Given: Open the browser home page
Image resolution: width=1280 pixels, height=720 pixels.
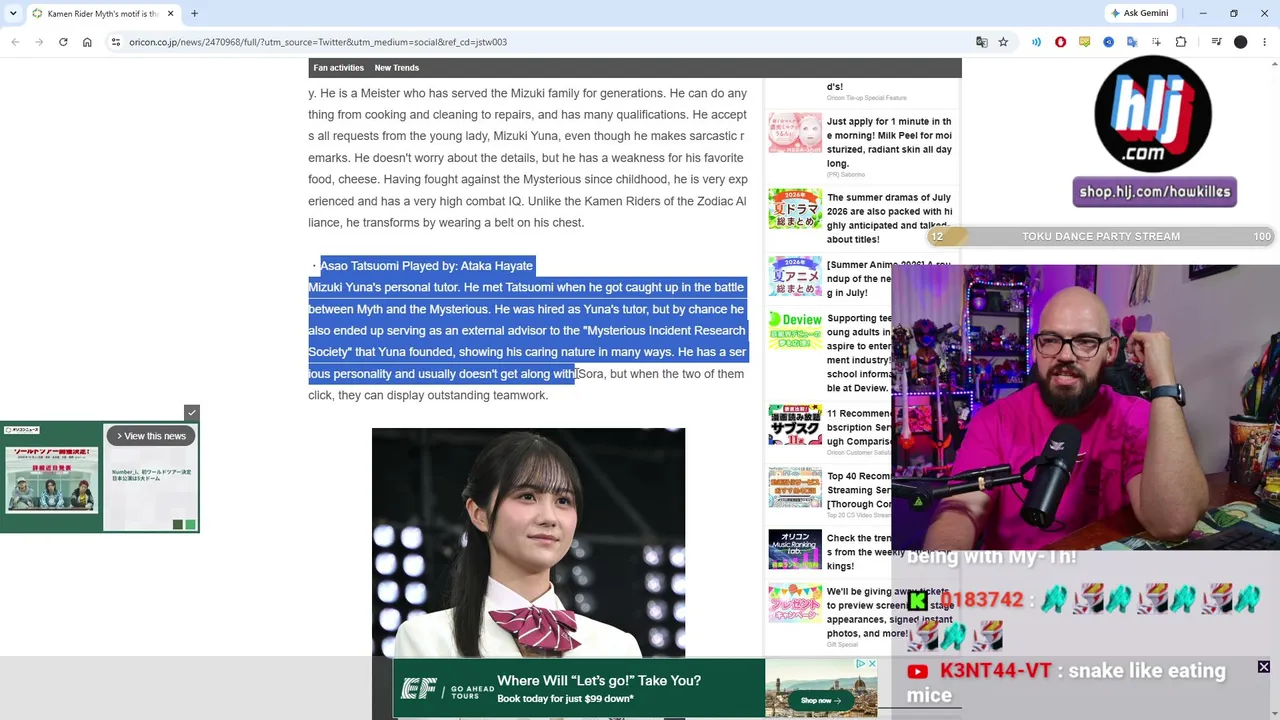Looking at the screenshot, I should pyautogui.click(x=87, y=42).
